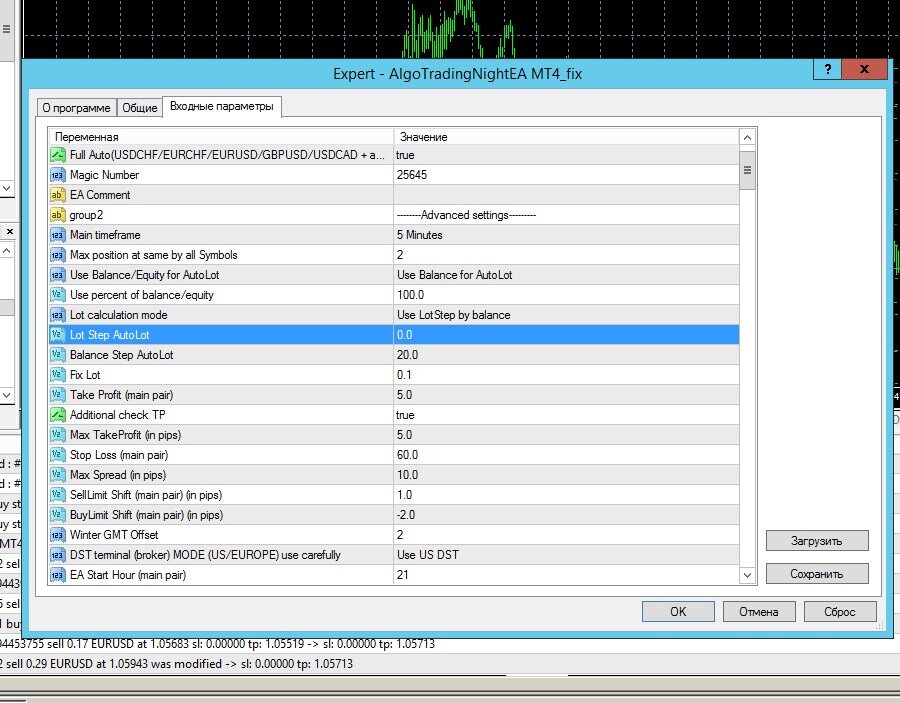Click icon beside Use Balance/Equity for AutoLot

[x=57, y=275]
